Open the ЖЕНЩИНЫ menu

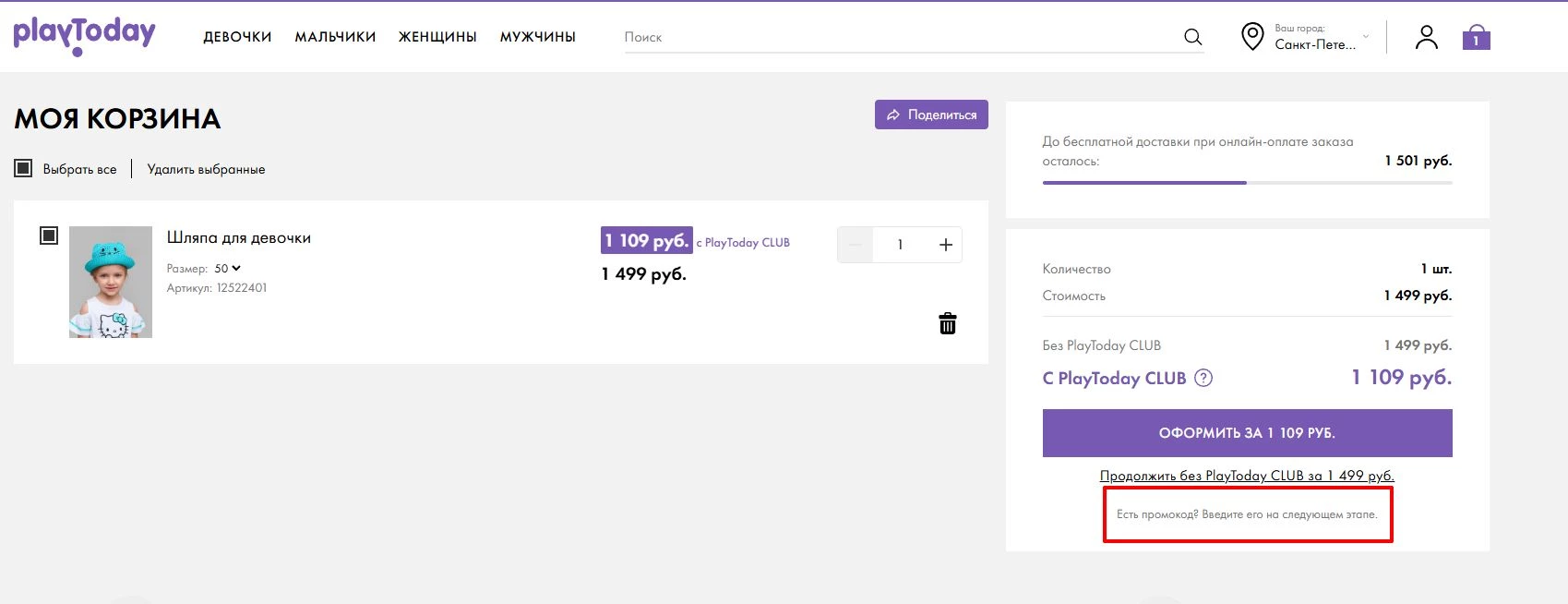pyautogui.click(x=437, y=37)
